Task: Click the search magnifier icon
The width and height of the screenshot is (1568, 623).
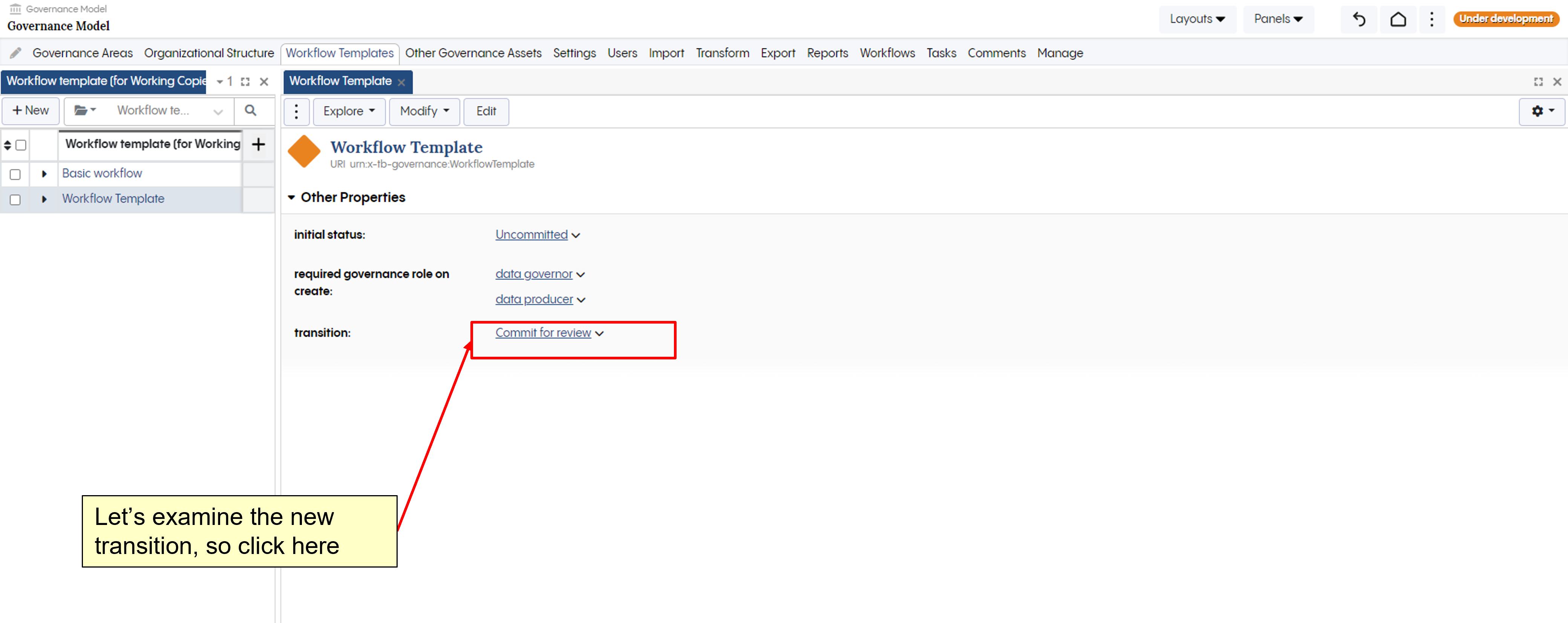Action: (250, 110)
